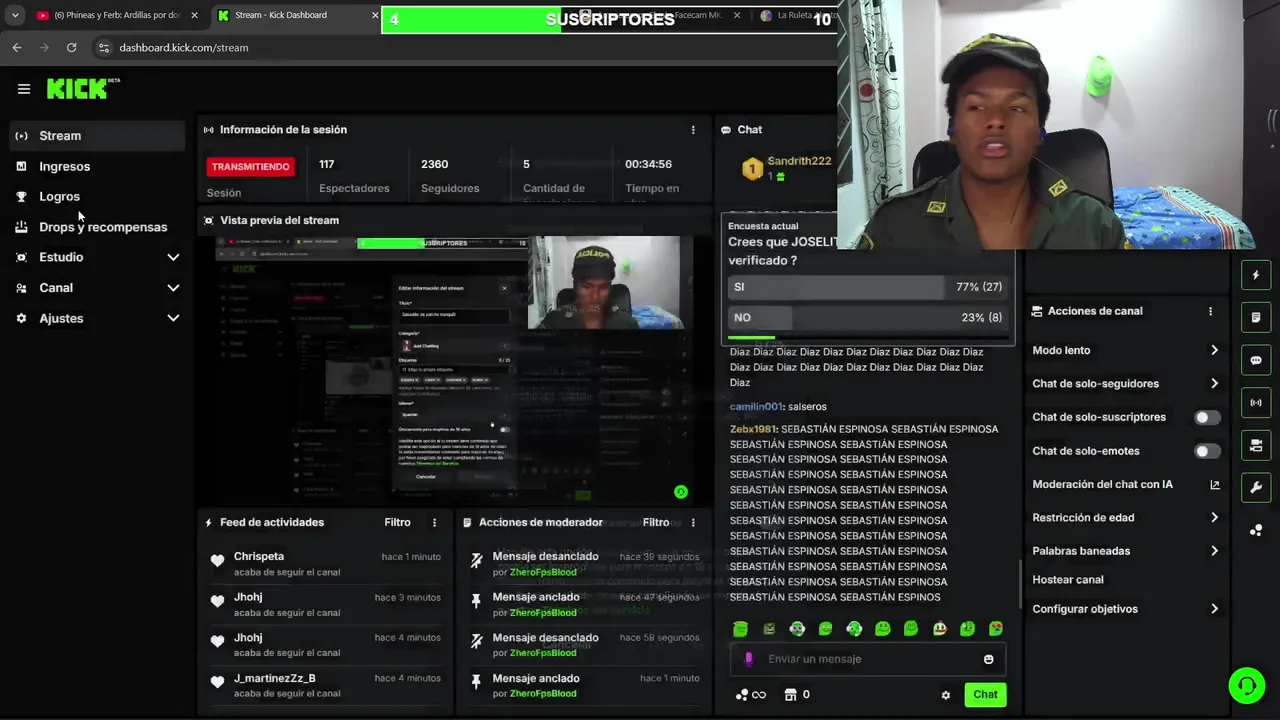This screenshot has width=1280, height=720.
Task: Open chat settings gear icon
Action: [946, 695]
